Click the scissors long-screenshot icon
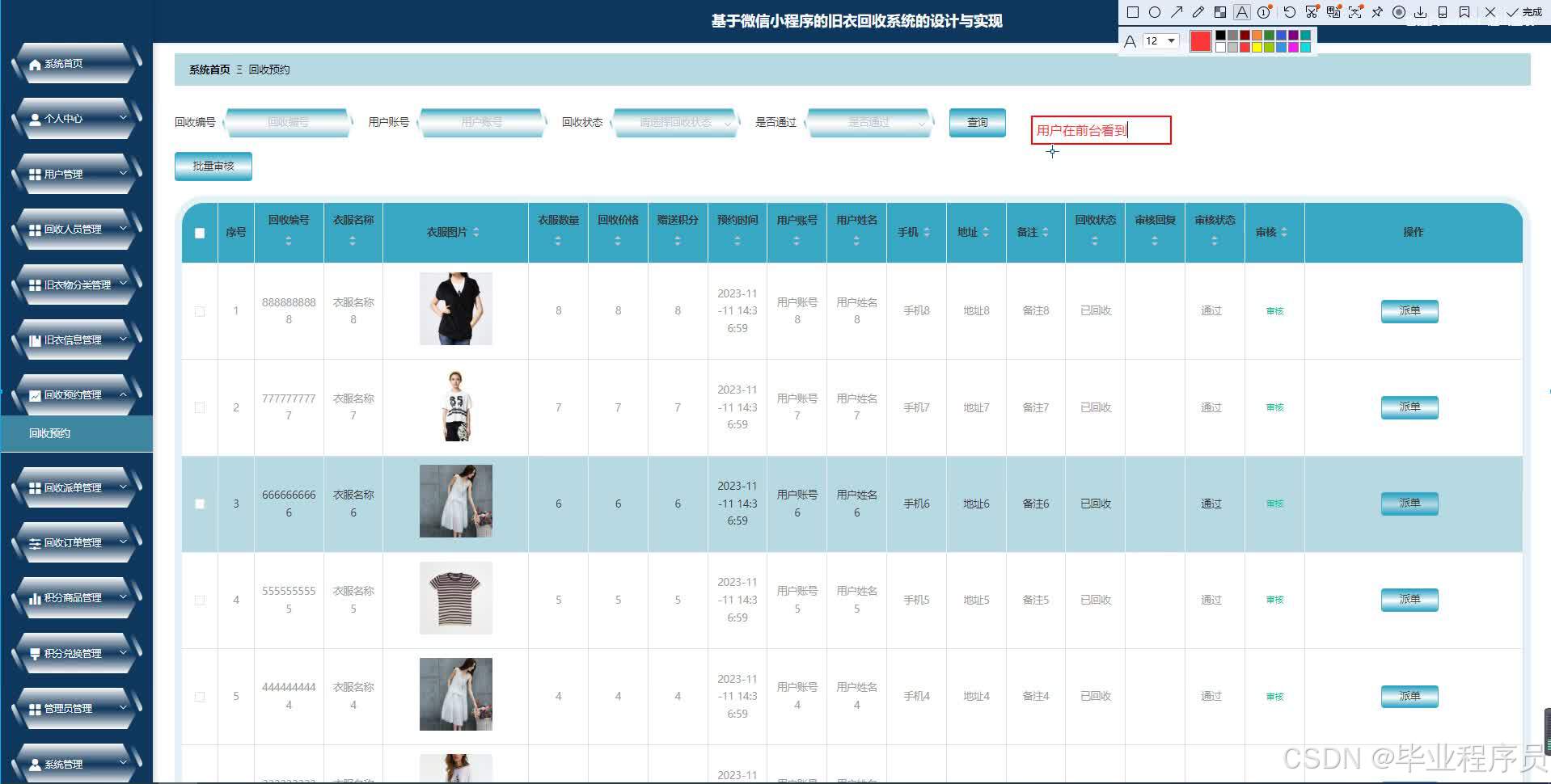Viewport: 1551px width, 784px height. tap(1311, 12)
